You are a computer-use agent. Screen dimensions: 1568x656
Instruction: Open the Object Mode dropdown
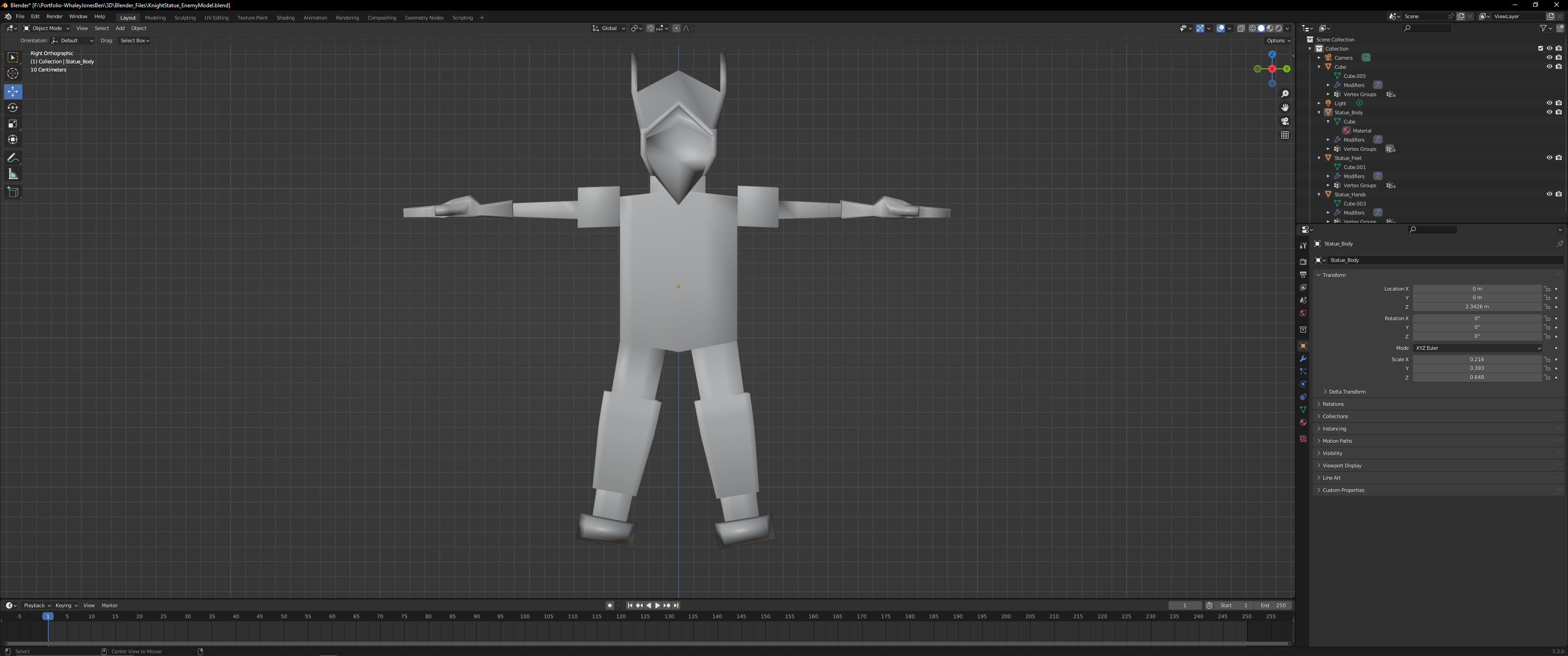tap(46, 28)
